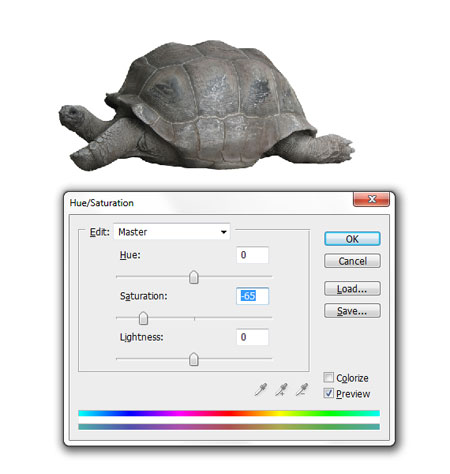Open the Edit Master dropdown
The image size is (450, 474).
172,232
